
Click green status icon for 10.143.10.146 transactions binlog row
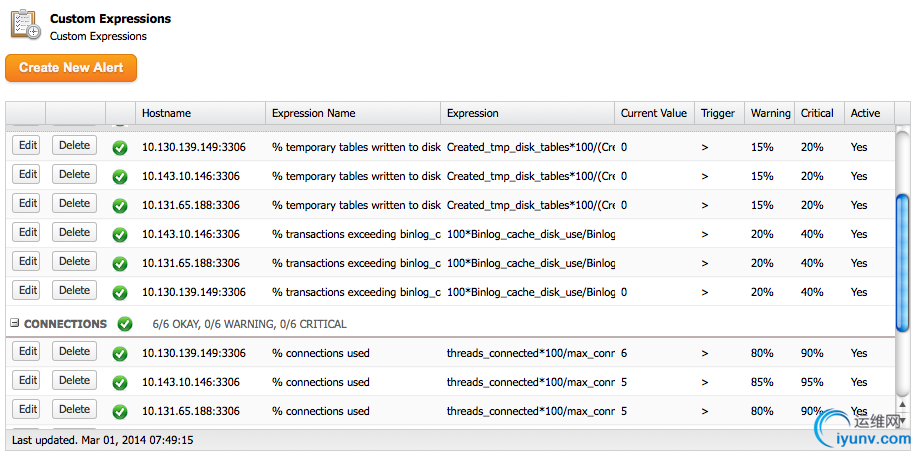click(120, 234)
